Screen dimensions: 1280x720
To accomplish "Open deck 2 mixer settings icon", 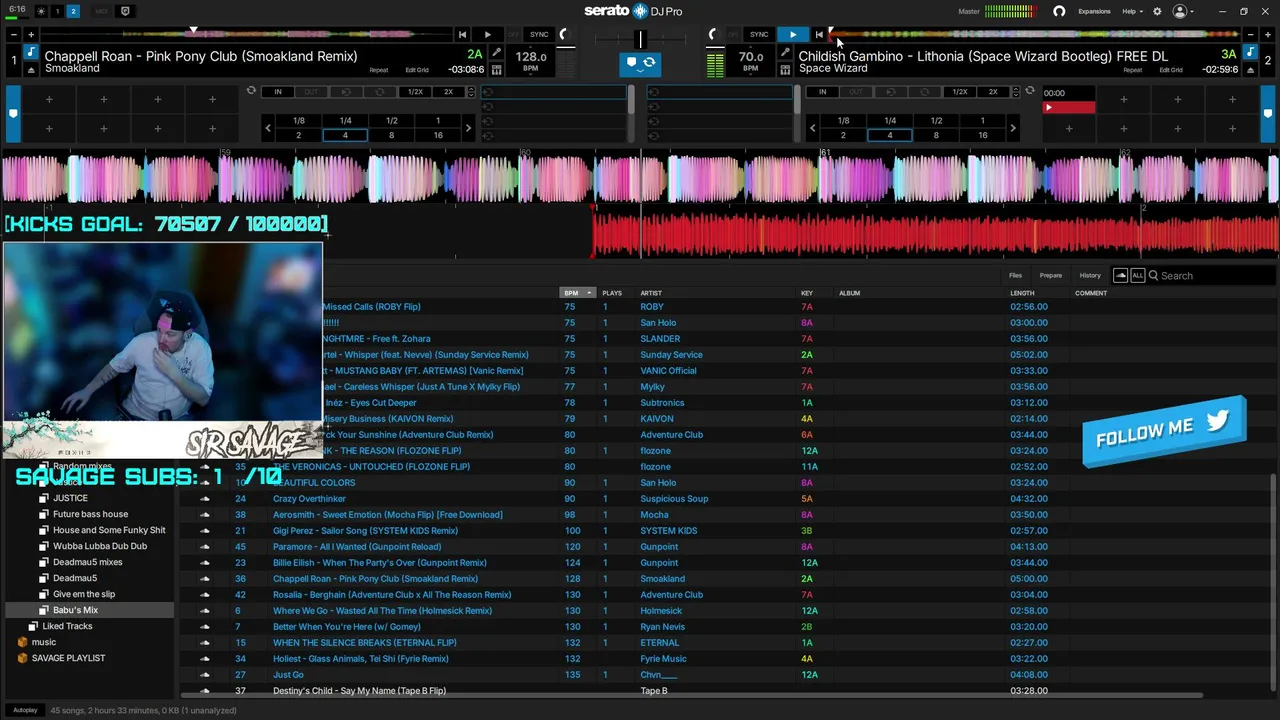I will coord(785,69).
